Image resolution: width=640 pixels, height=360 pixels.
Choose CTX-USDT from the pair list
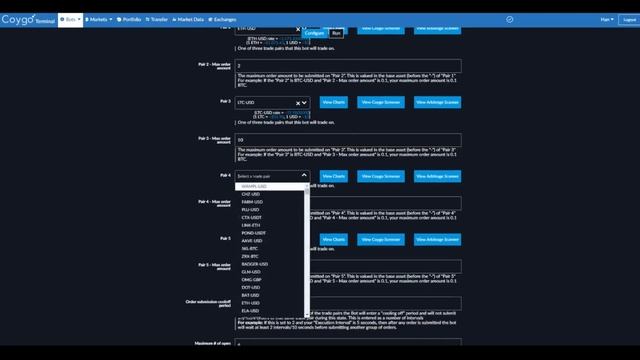point(270,218)
